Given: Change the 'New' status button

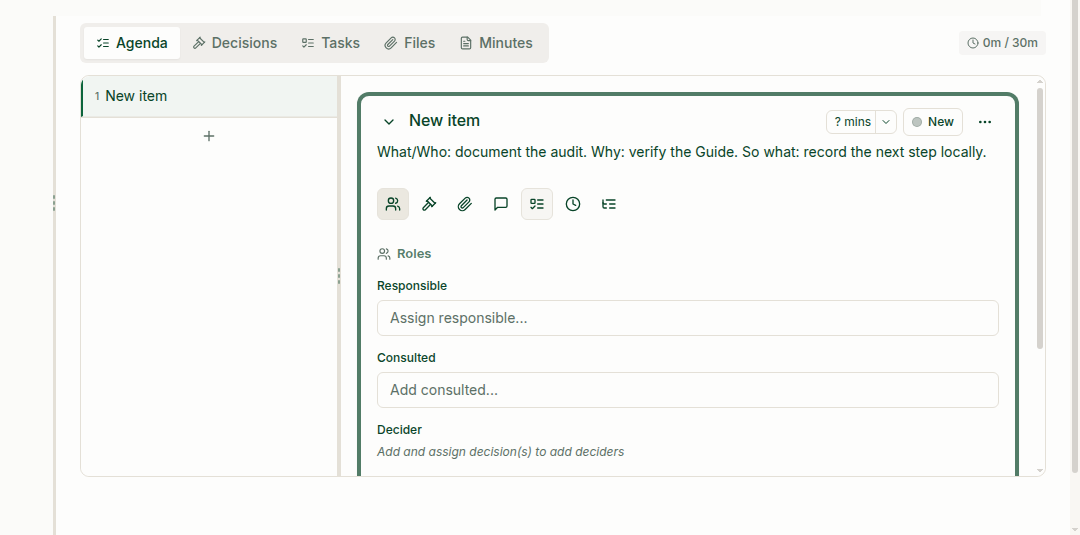Looking at the screenshot, I should (x=933, y=122).
